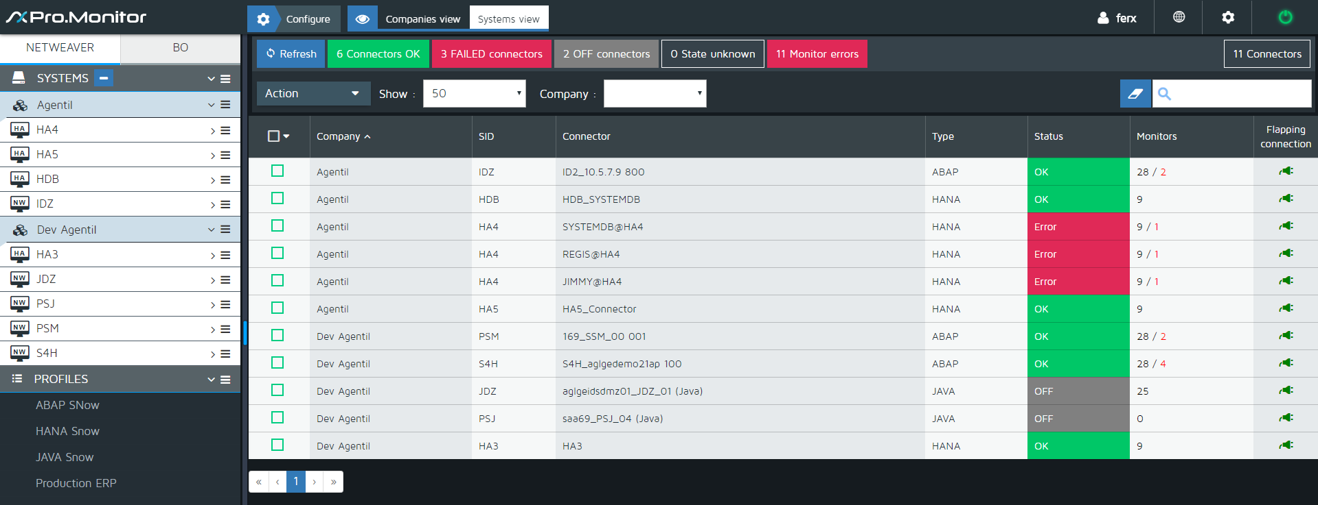
Task: Open hamburger menu for HA4 system
Action: [x=226, y=130]
